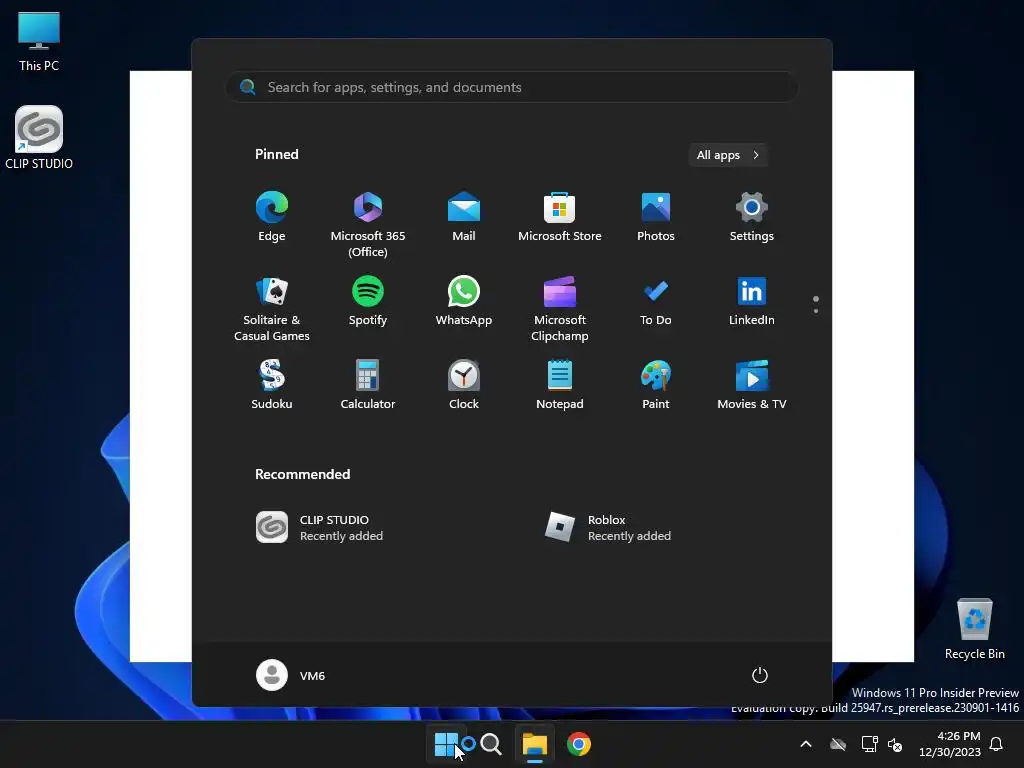Screen dimensions: 1024x768
Task: Launch WhatsApp
Action: pyautogui.click(x=464, y=302)
